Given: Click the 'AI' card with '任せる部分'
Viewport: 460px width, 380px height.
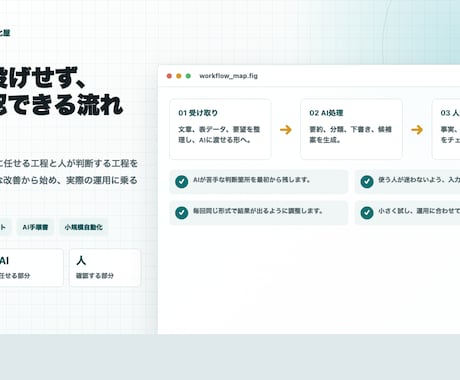Looking at the screenshot, I should (x=32, y=268).
